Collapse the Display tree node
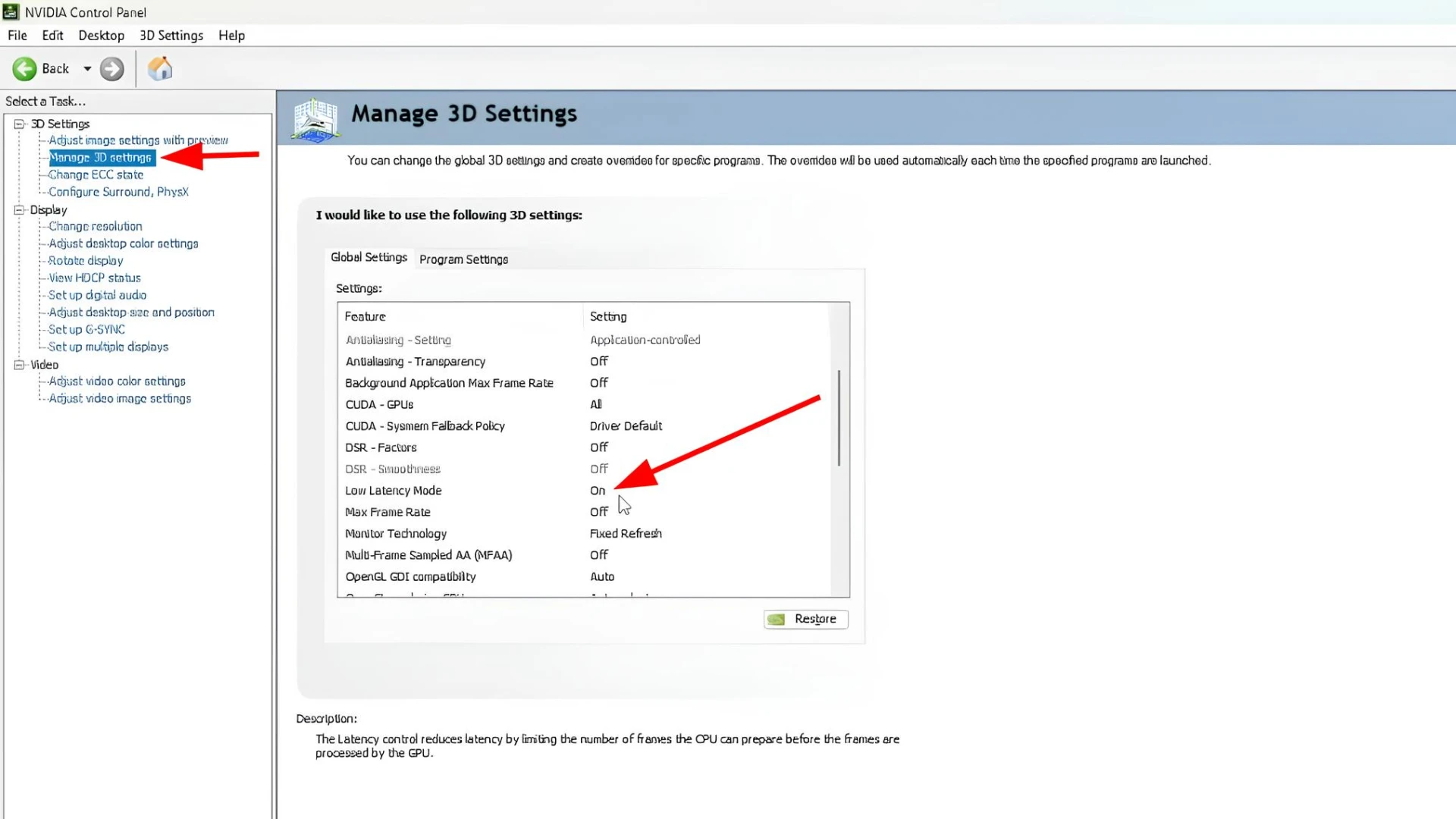1456x819 pixels. (x=19, y=210)
